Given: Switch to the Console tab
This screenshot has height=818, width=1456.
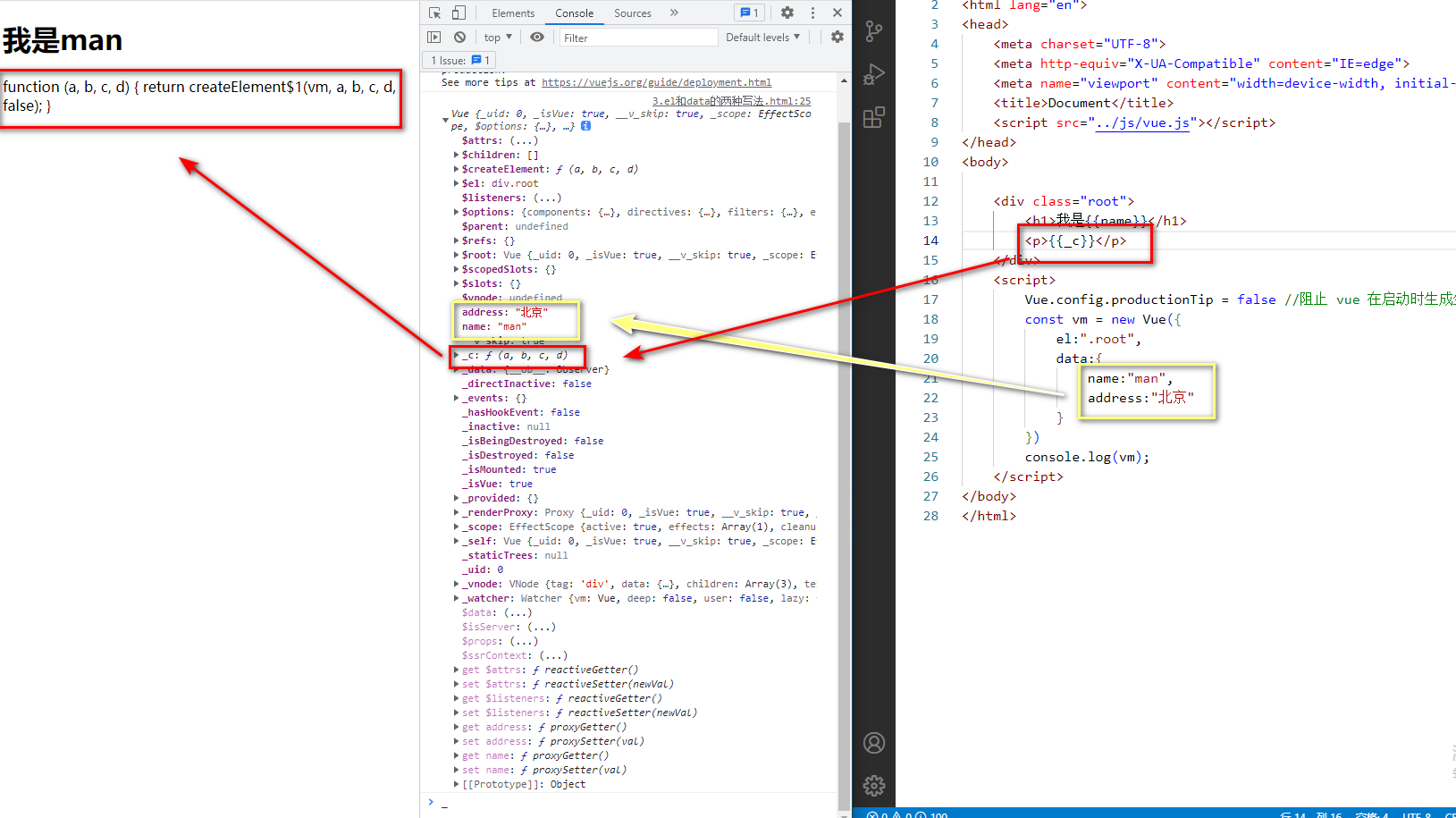Looking at the screenshot, I should tap(574, 13).
